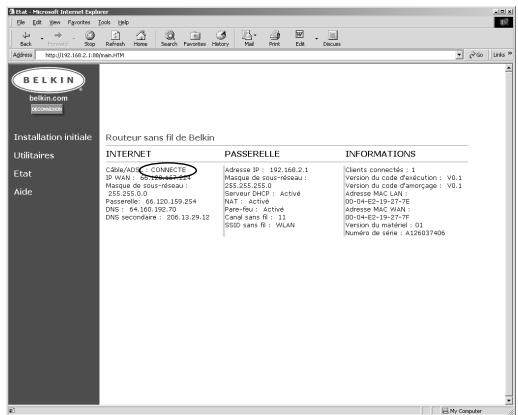The height and width of the screenshot is (415, 518).
Task: Click the Forward toolbar icon
Action: [58, 39]
